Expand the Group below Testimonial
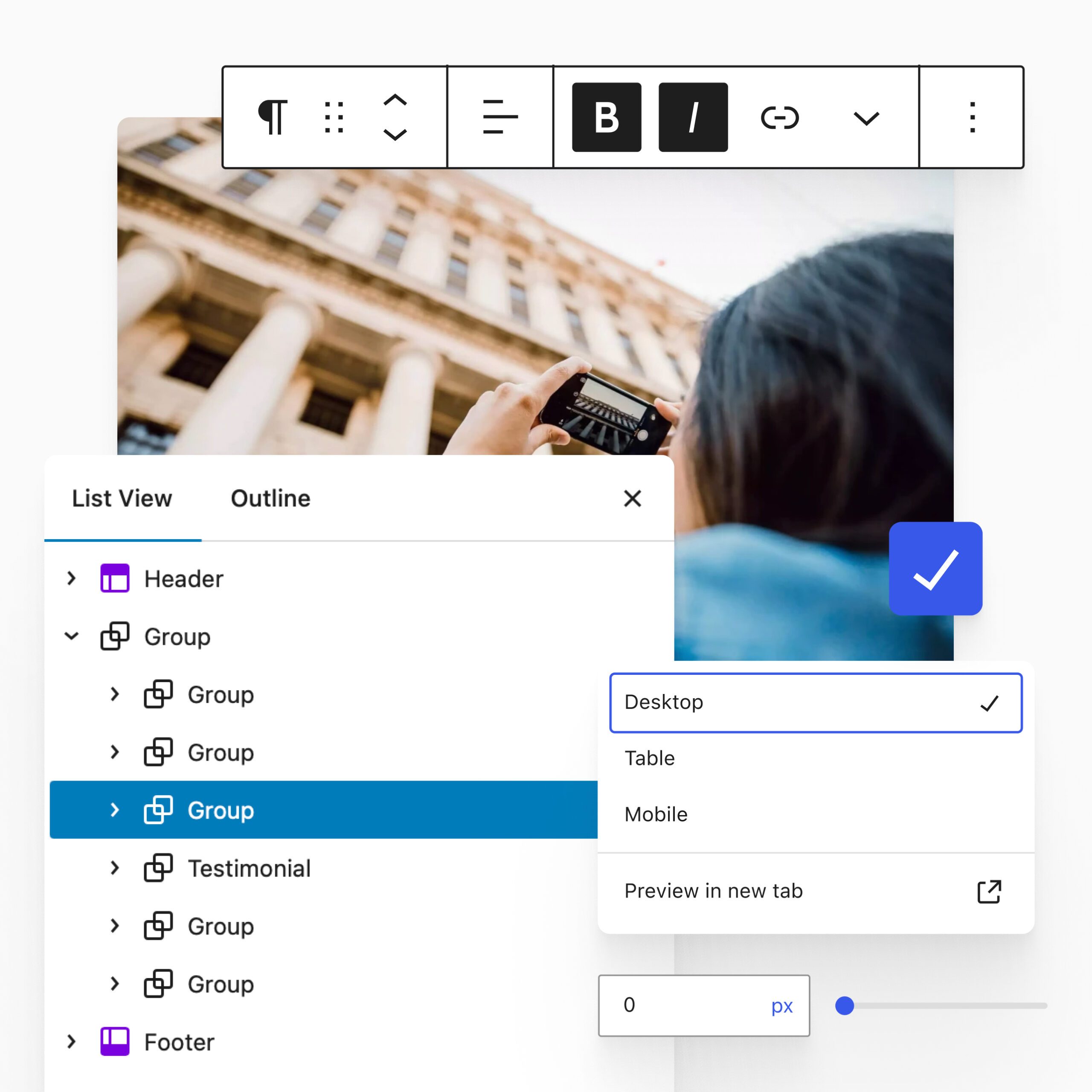 [115, 925]
